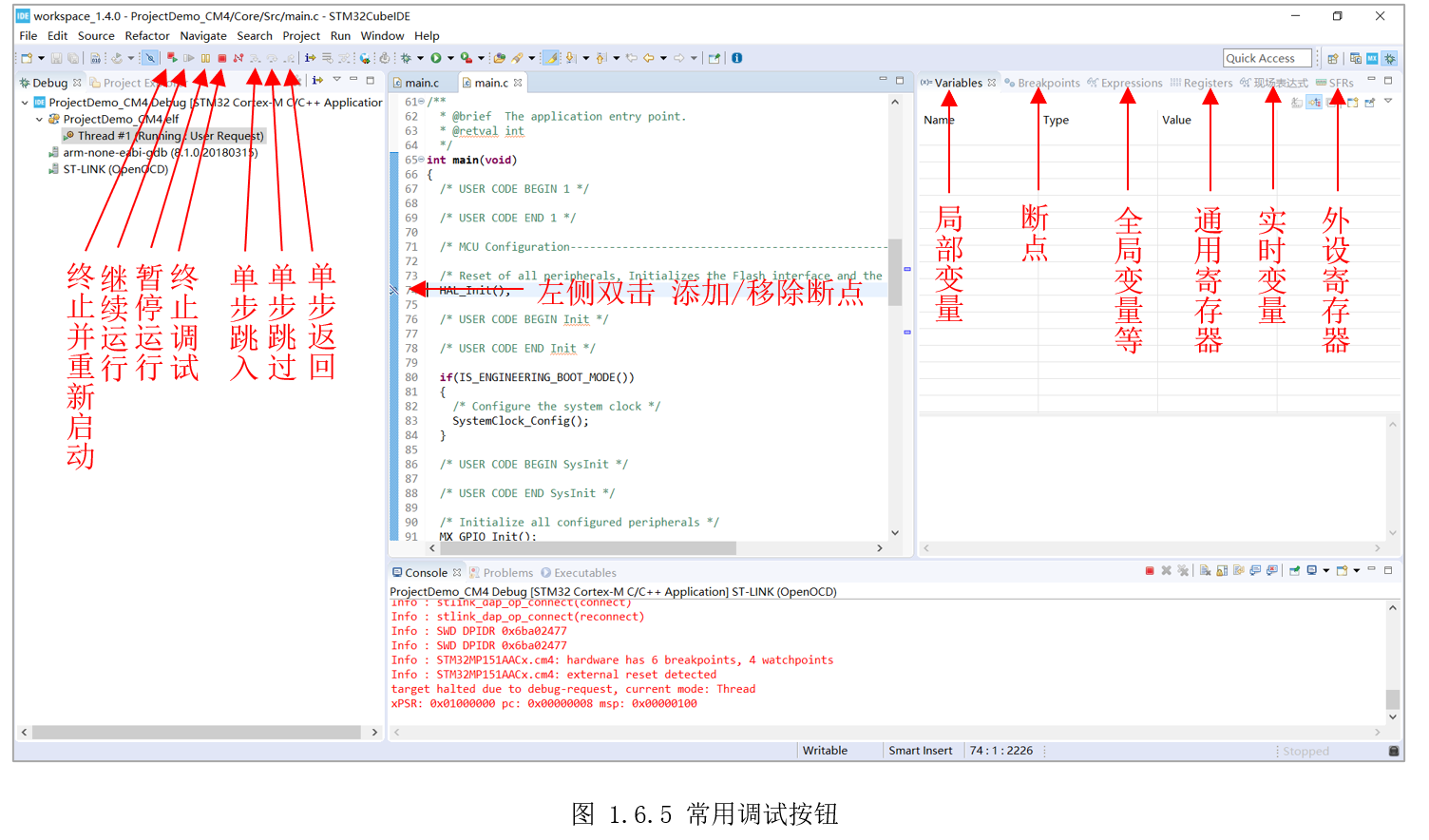This screenshot has height=840, width=1429.
Task: Toggle Show Type Names in Variables view
Action: pos(1297,103)
